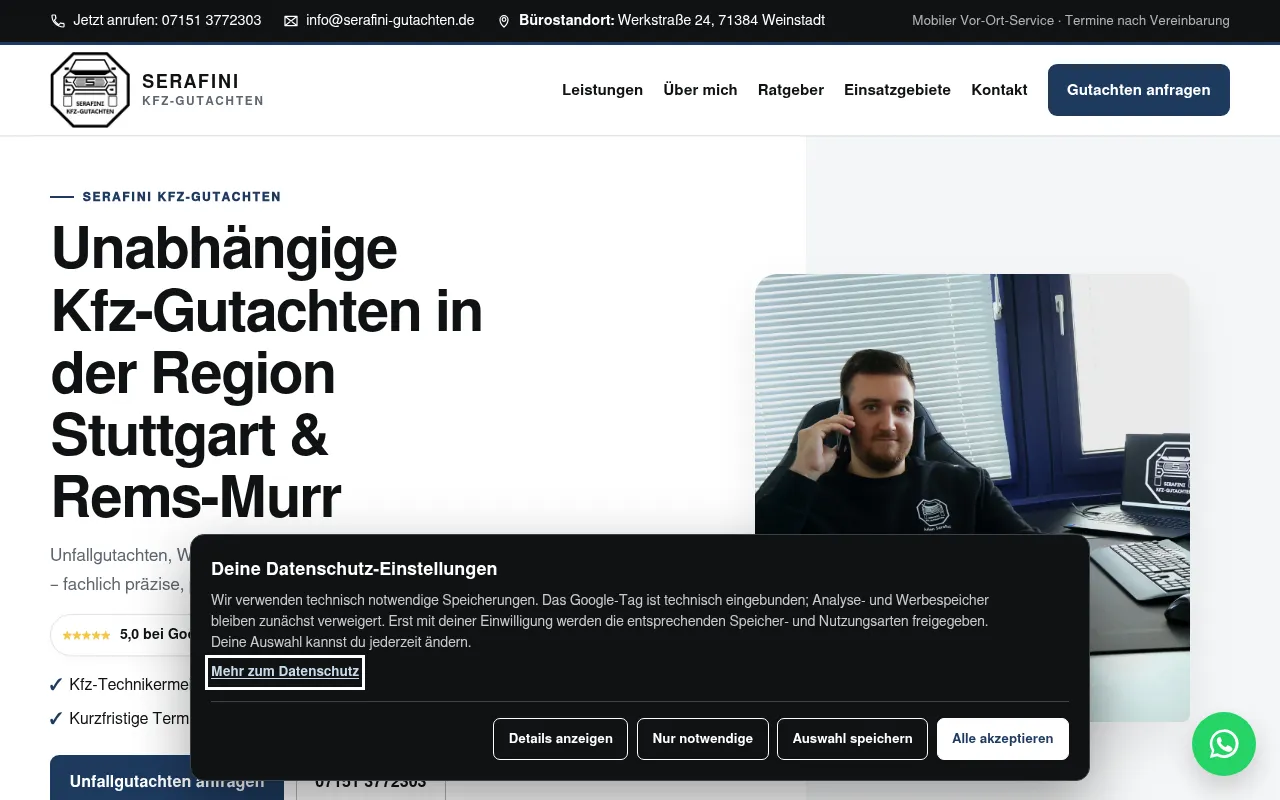Click the Serafini octagon logo
The height and width of the screenshot is (800, 1280).
click(90, 90)
